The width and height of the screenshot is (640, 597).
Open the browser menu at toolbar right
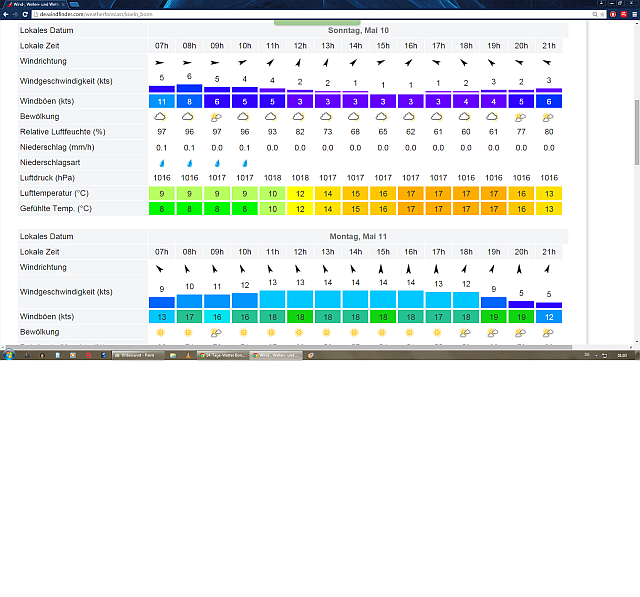[x=632, y=15]
